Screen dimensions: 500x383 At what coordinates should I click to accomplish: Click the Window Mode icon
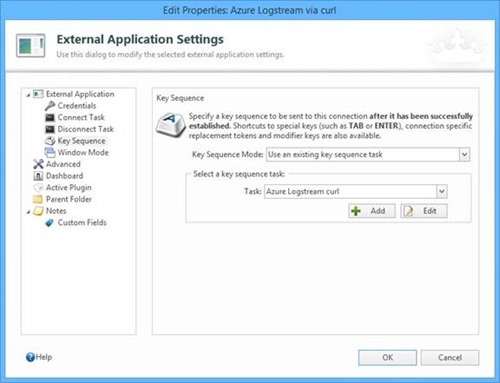pos(50,152)
